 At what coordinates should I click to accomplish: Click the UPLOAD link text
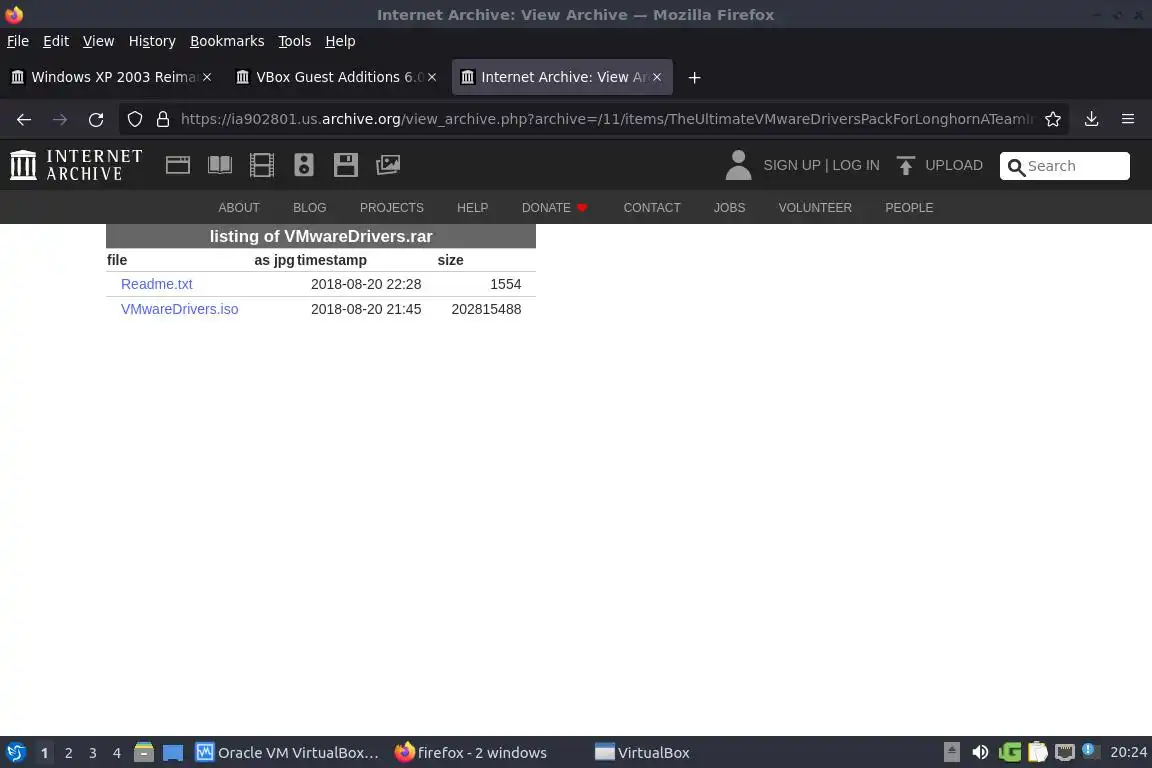tap(954, 165)
